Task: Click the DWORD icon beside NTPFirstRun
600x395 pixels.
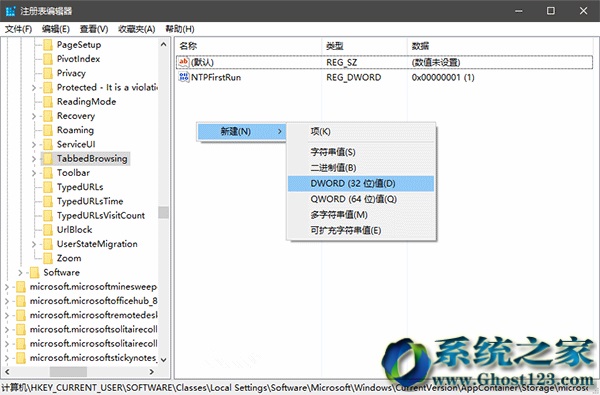Action: coord(184,77)
